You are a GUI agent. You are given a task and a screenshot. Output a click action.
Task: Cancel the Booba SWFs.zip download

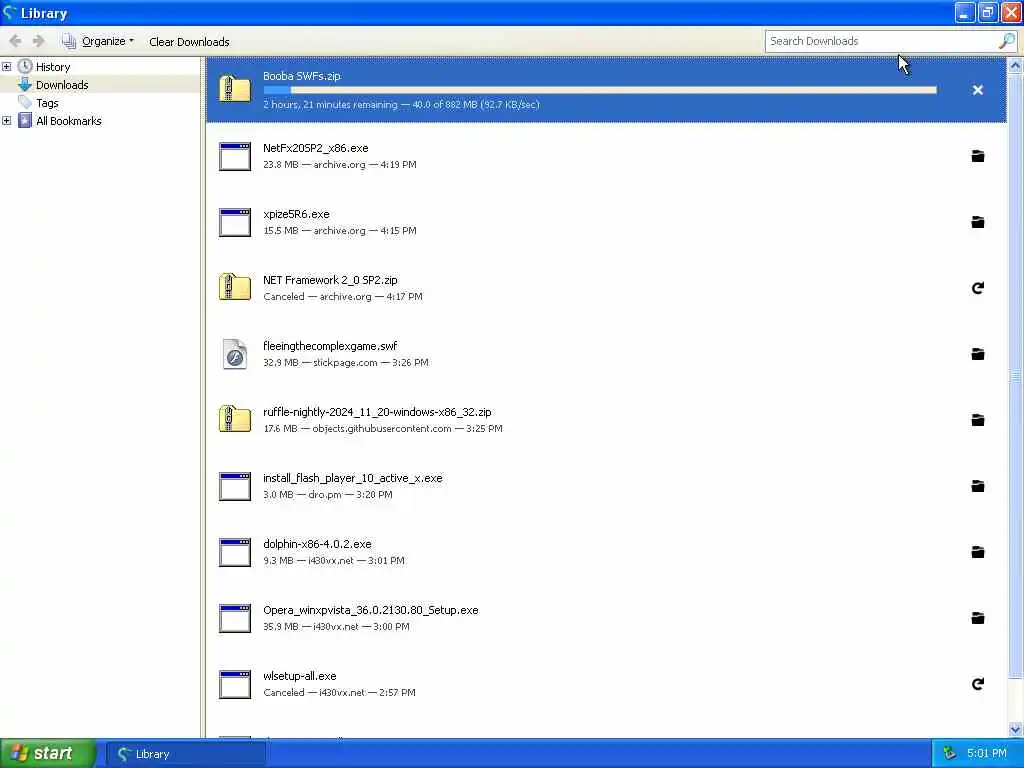pos(977,90)
